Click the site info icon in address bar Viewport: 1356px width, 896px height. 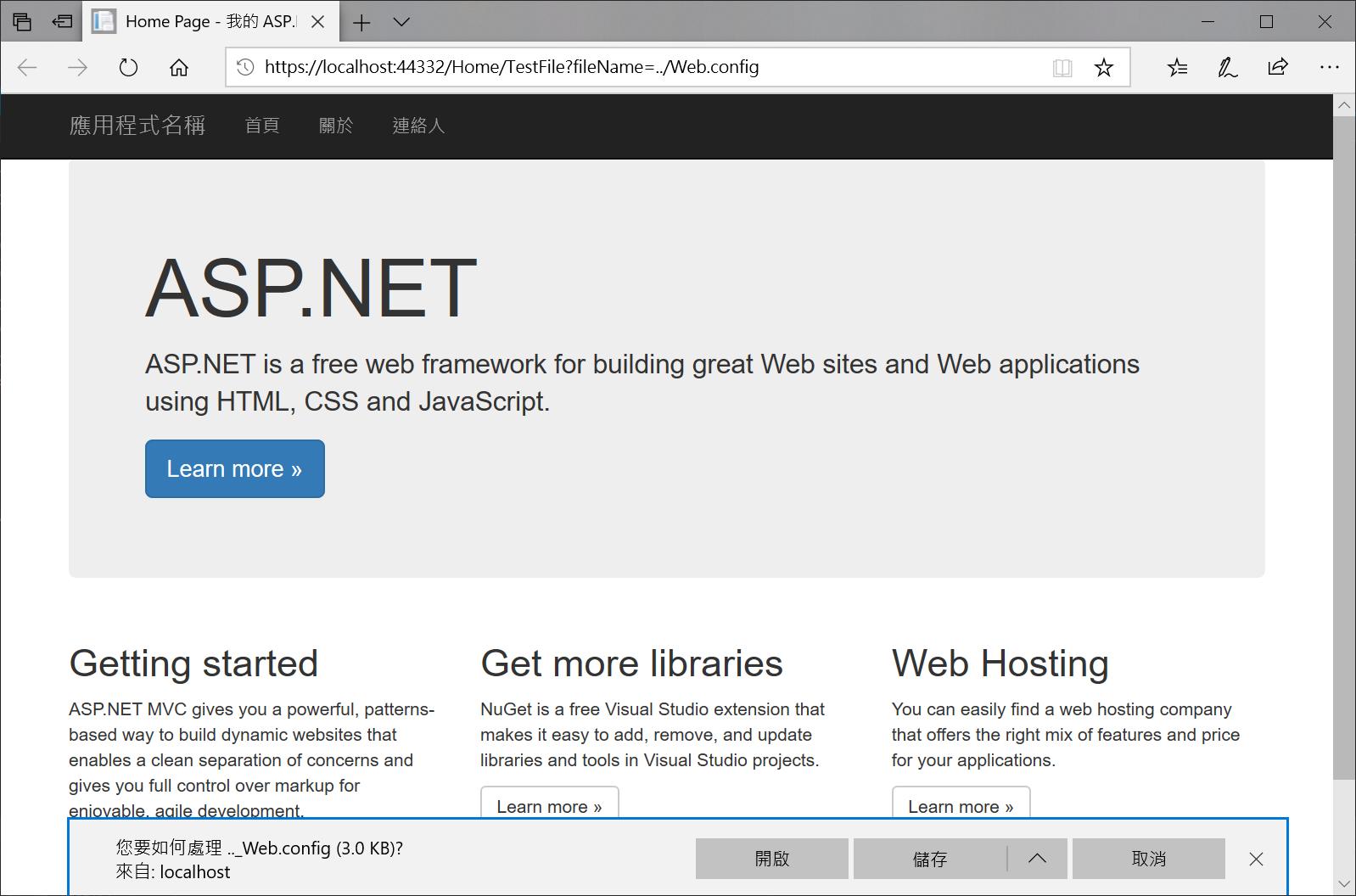pos(245,67)
